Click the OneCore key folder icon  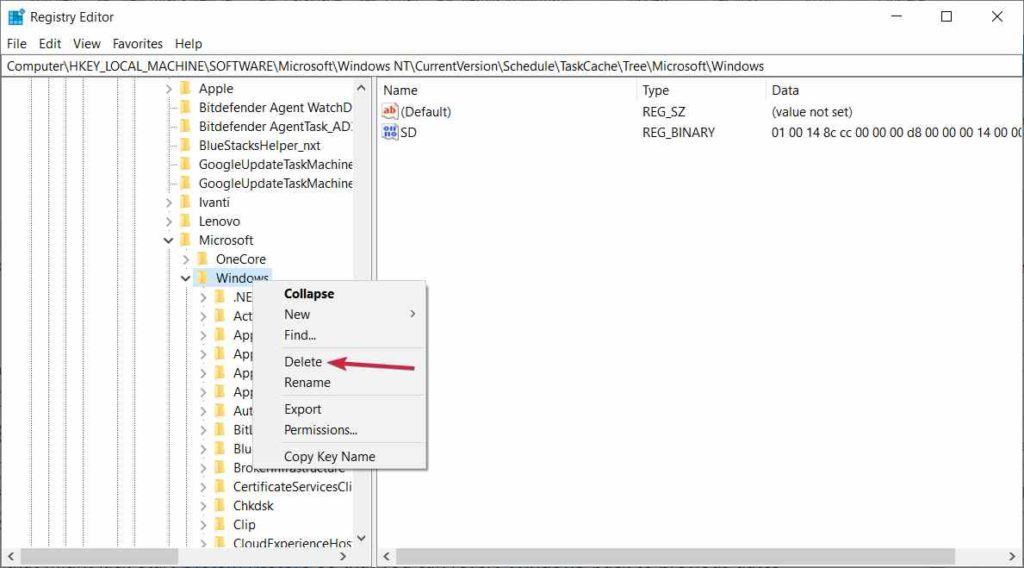coord(202,259)
